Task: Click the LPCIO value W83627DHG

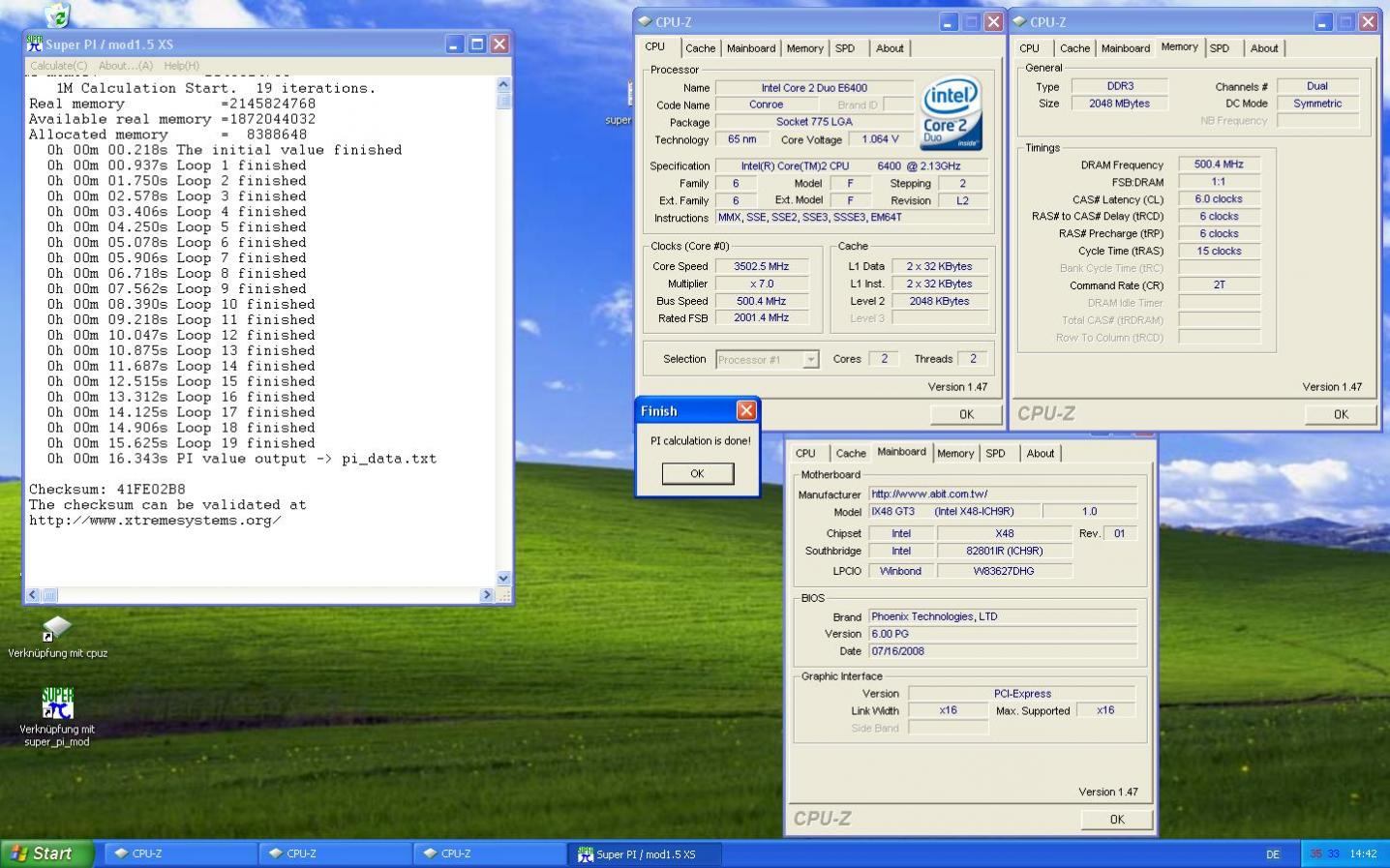Action: pyautogui.click(x=1004, y=571)
